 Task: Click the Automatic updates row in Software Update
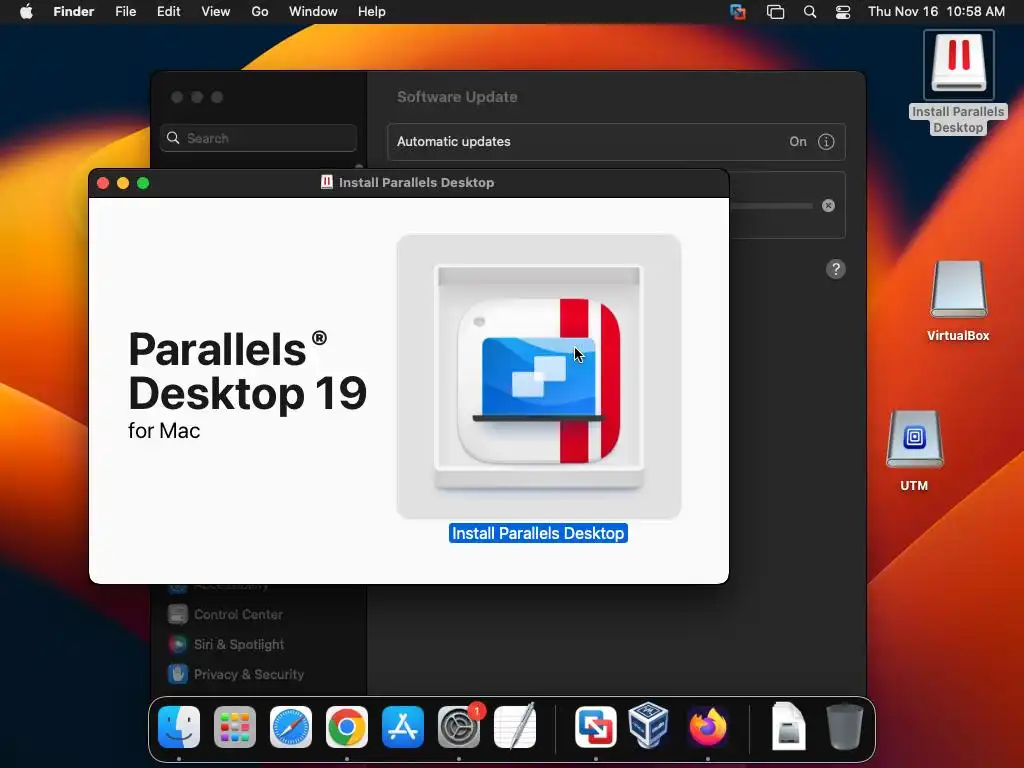tap(616, 142)
